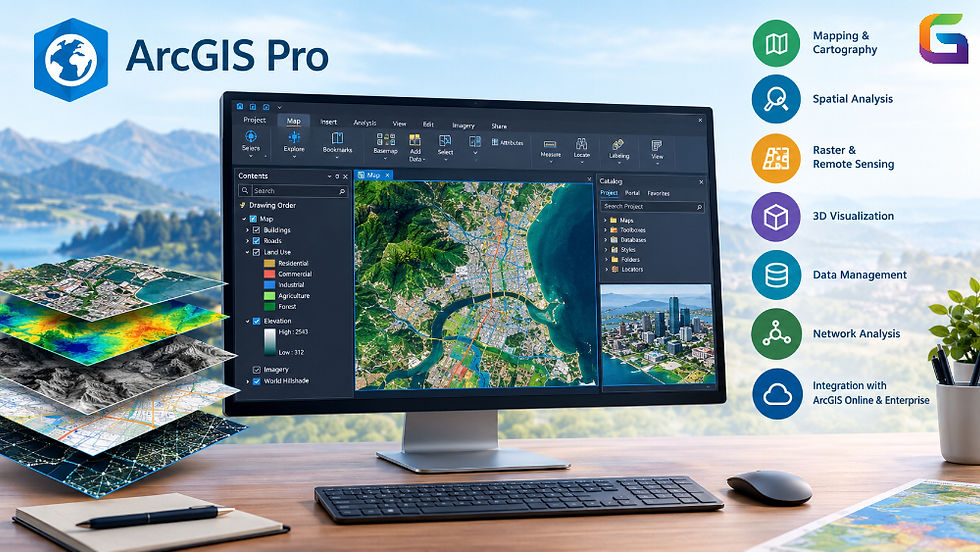Click the Basemap gallery icon
The height and width of the screenshot is (552, 980).
click(385, 139)
